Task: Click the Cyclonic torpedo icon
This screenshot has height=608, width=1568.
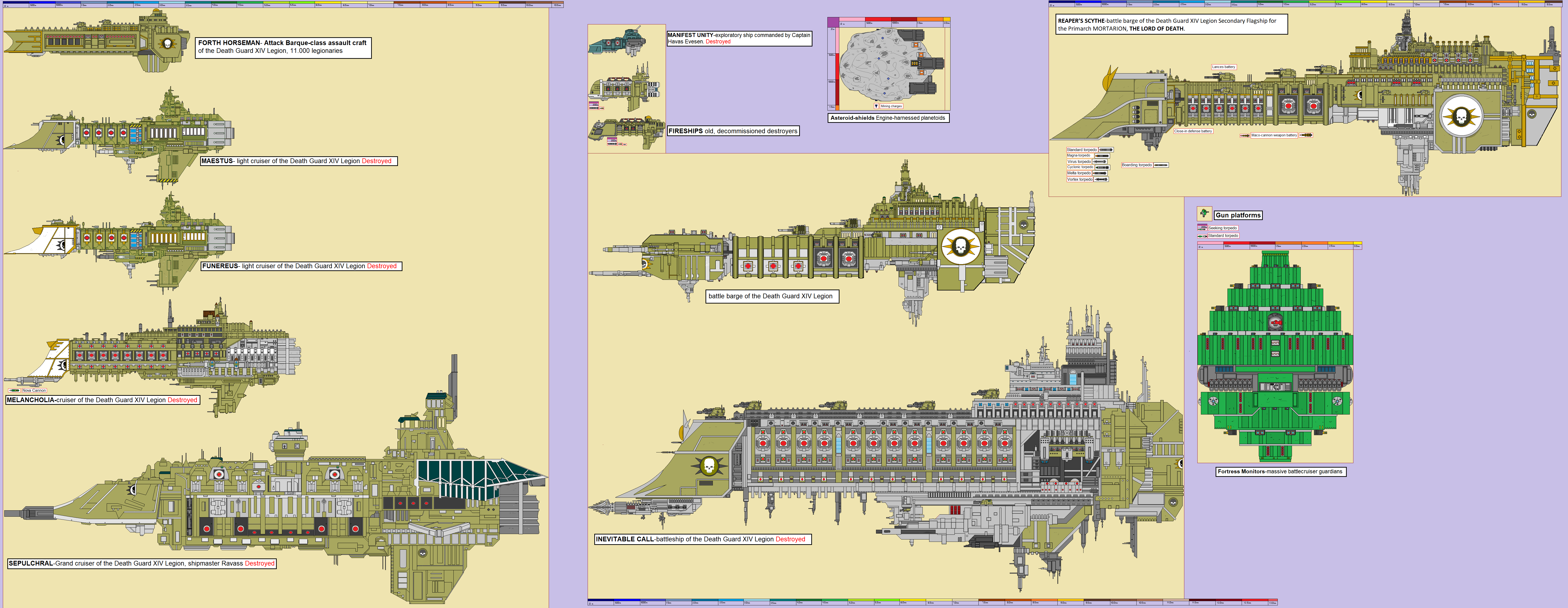Action: [1102, 167]
